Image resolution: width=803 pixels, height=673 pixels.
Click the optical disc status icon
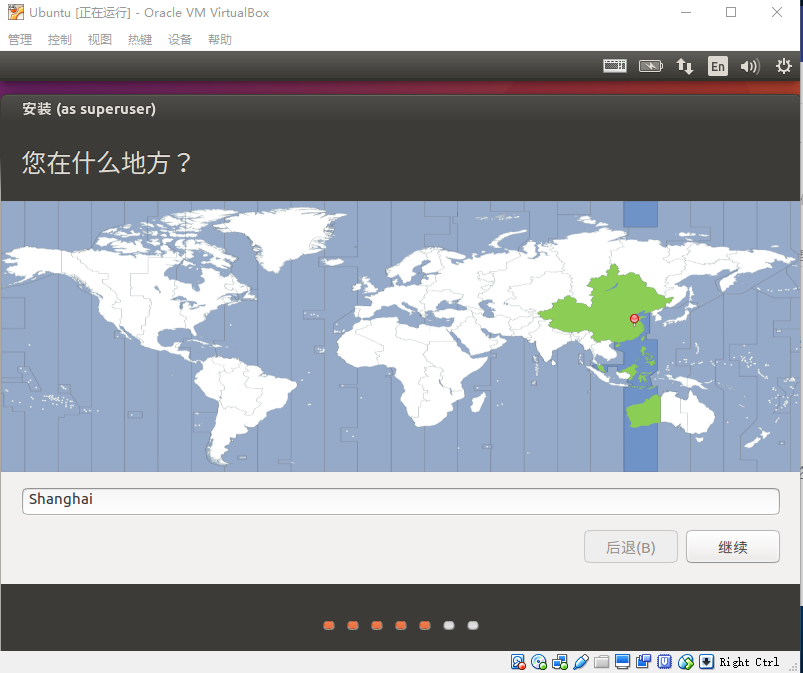coord(539,662)
